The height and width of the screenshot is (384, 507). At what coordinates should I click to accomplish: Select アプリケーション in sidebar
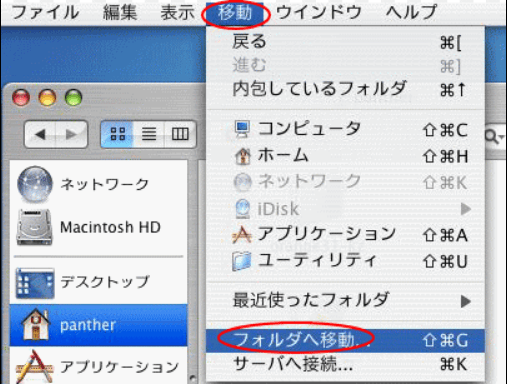[99, 367]
